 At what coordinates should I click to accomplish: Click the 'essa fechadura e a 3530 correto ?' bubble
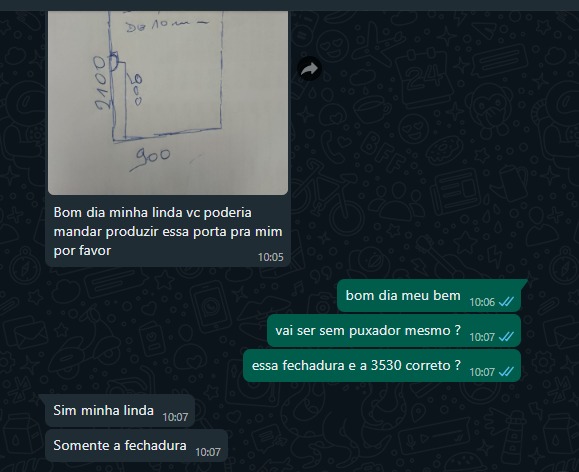click(382, 366)
